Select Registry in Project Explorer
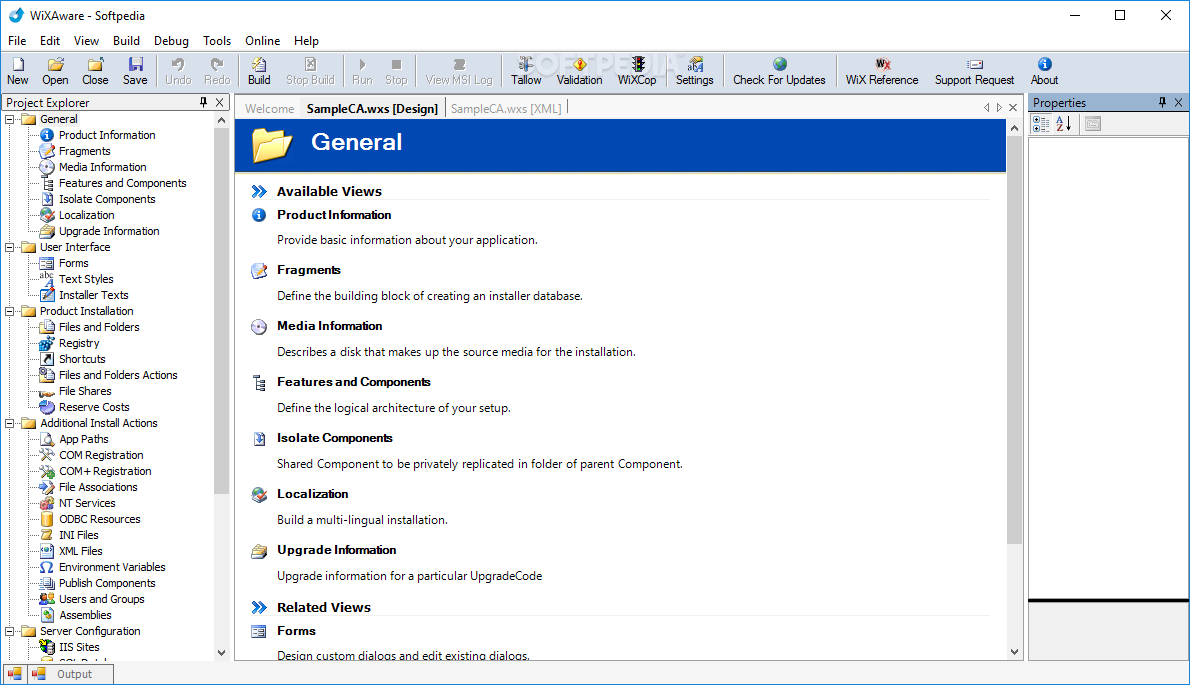Image resolution: width=1190 pixels, height=685 pixels. (79, 343)
